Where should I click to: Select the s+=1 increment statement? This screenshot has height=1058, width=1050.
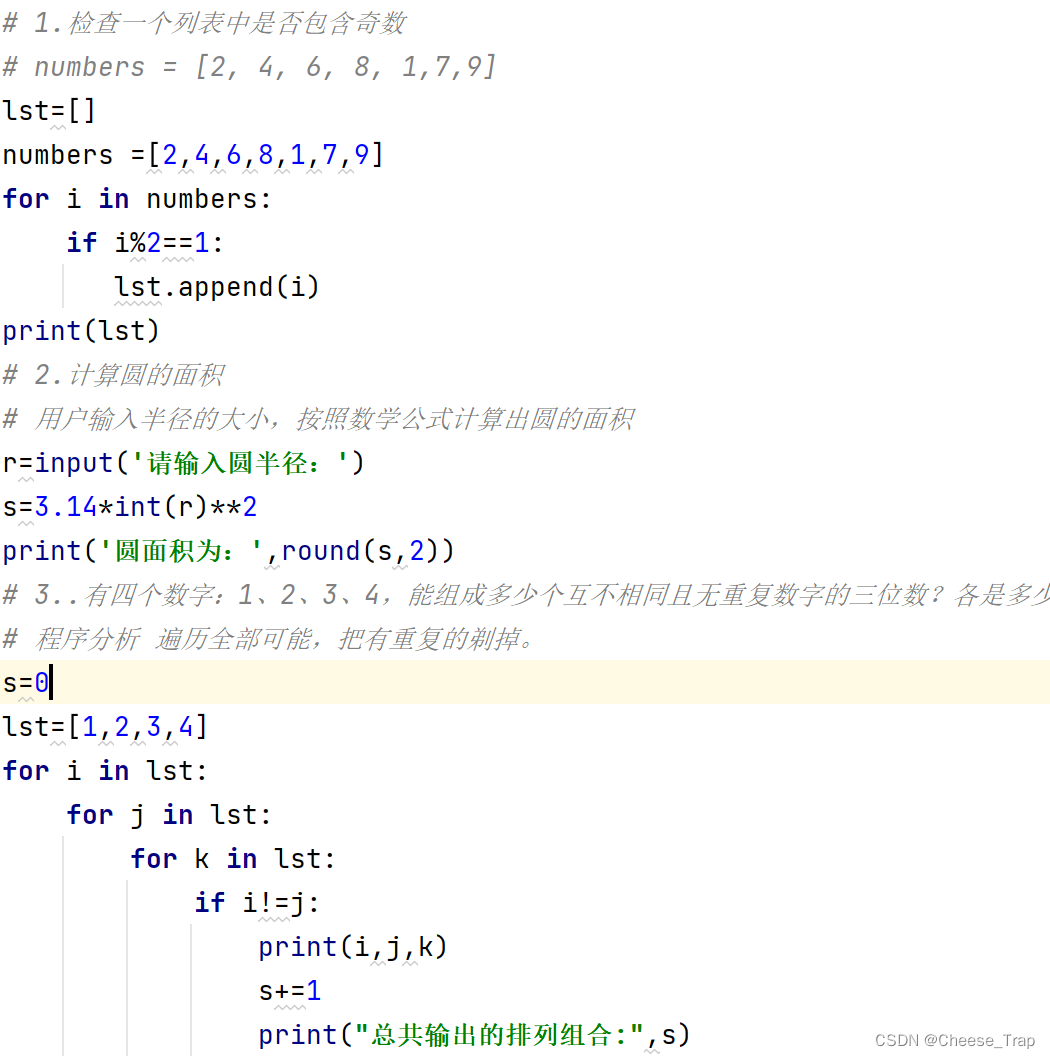click(x=290, y=991)
